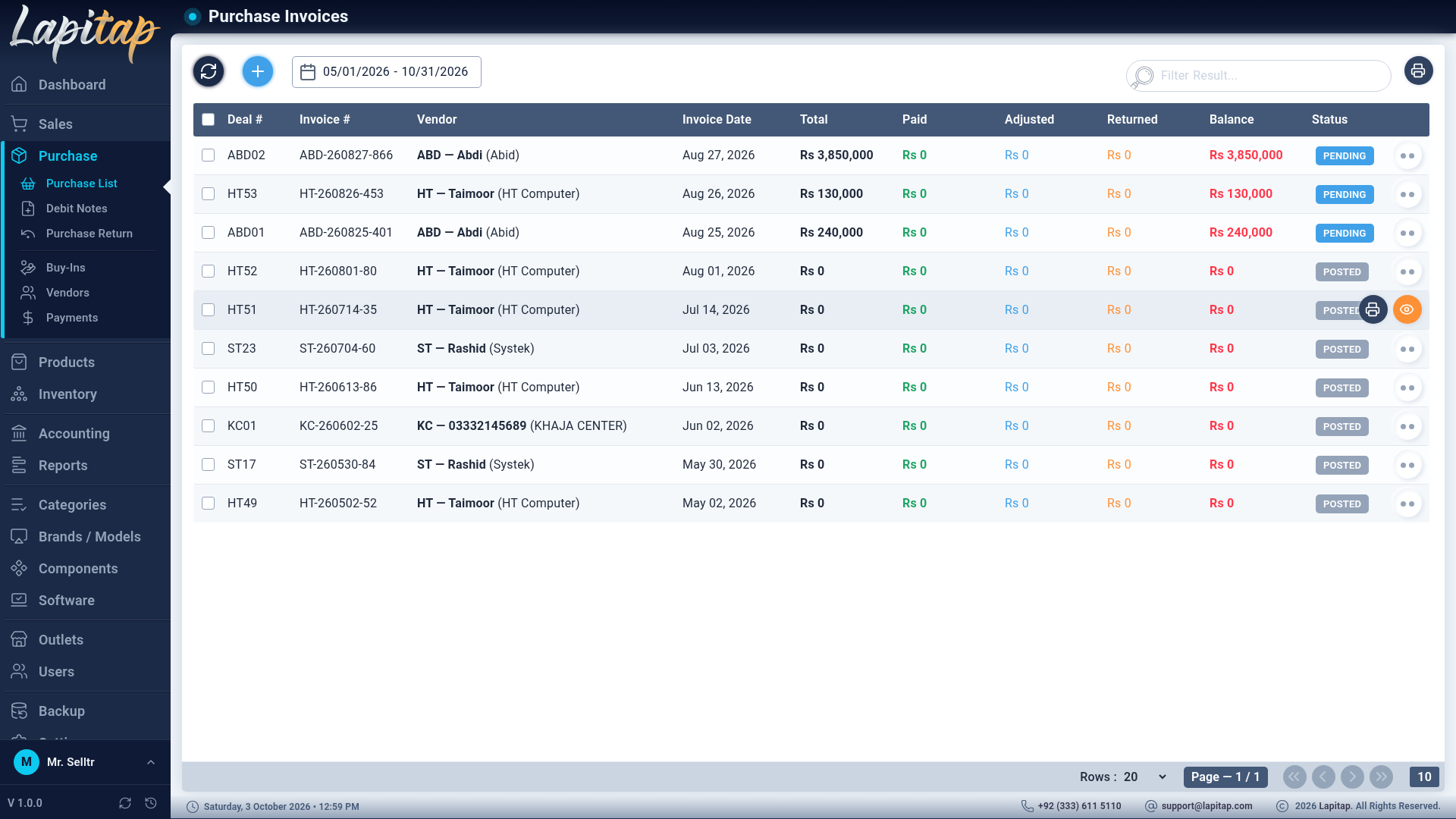Screen dimensions: 1456x819
Task: Go to the previous page arrow
Action: (1323, 777)
